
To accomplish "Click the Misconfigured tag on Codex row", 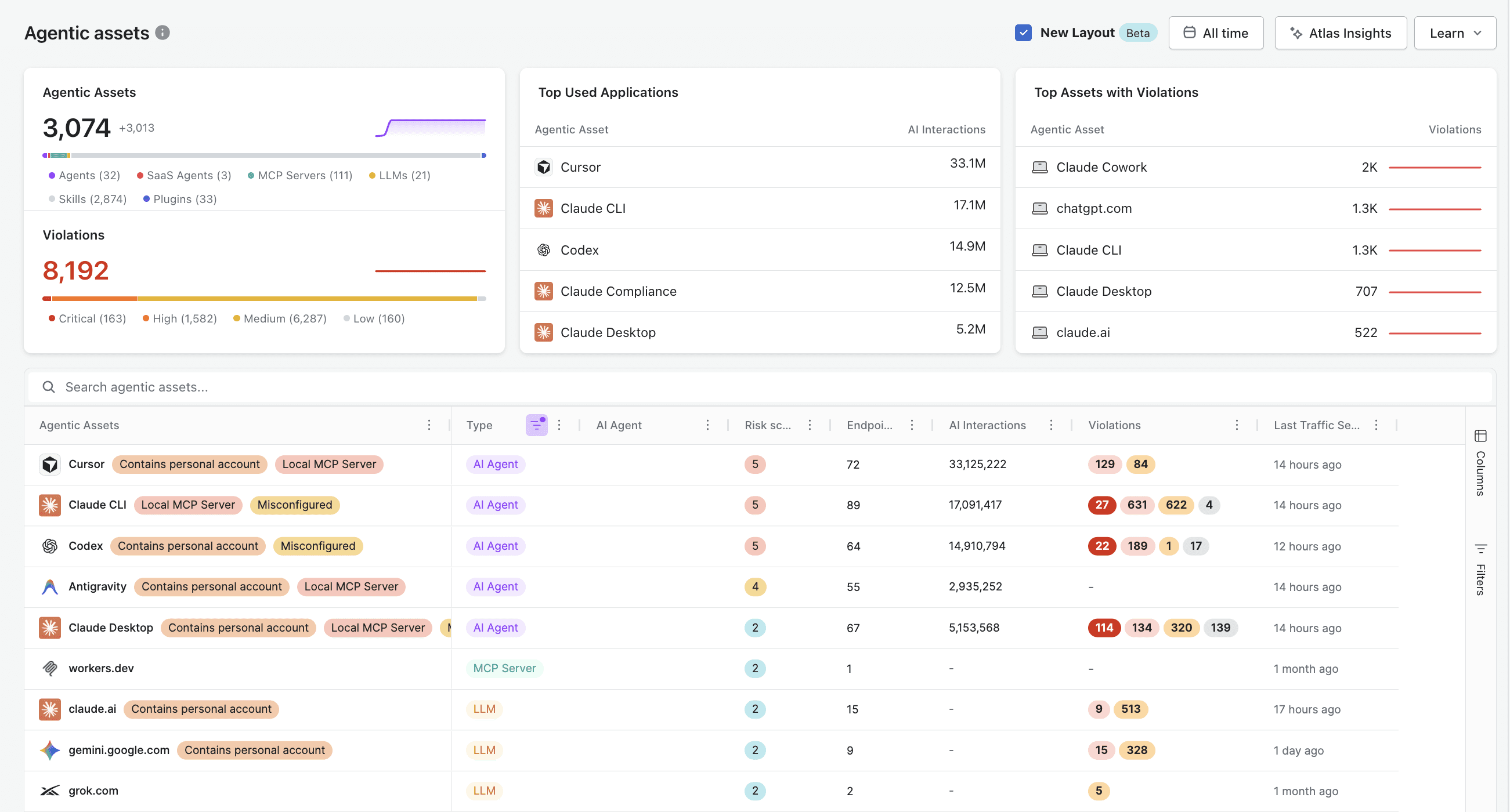I will [x=317, y=546].
